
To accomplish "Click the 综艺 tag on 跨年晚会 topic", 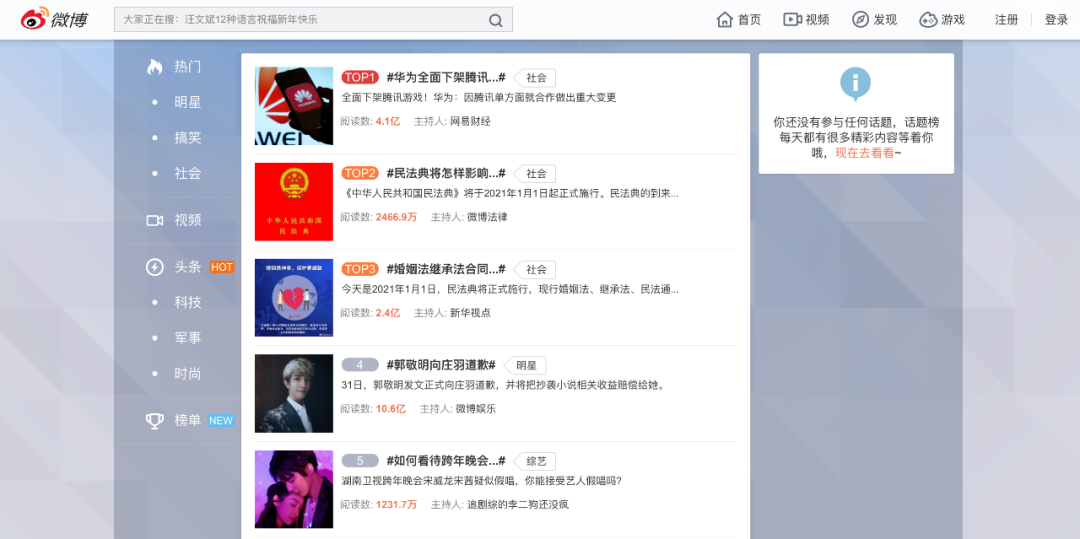I will (535, 461).
